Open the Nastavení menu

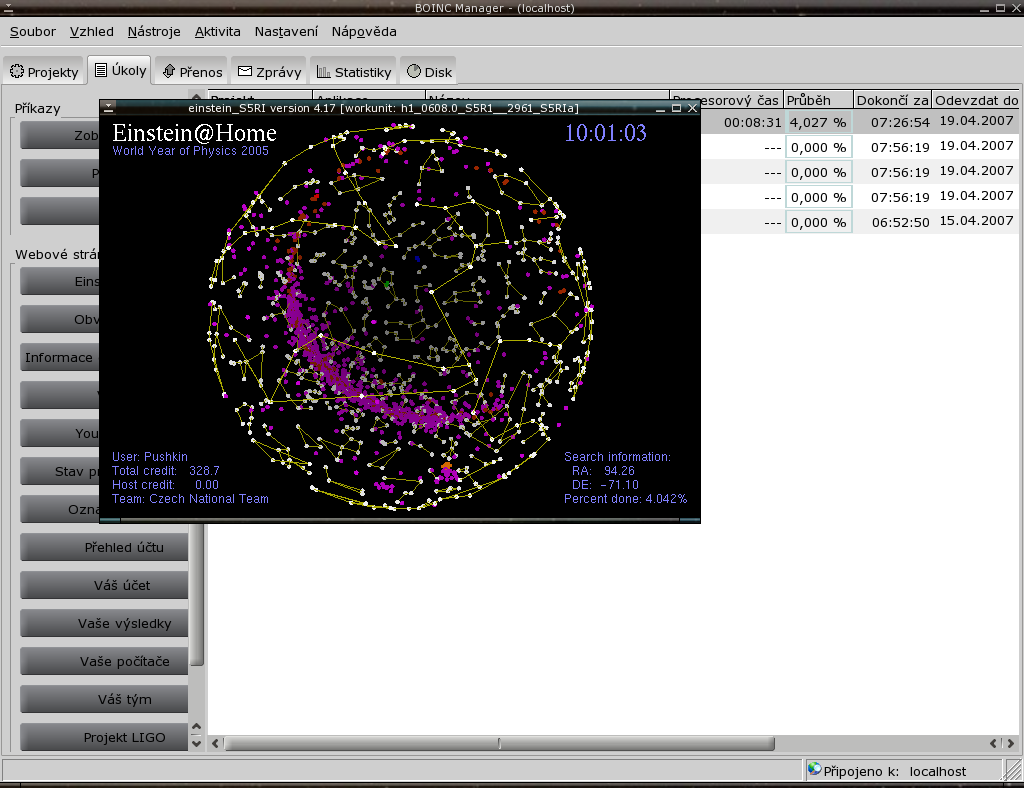pyautogui.click(x=286, y=31)
